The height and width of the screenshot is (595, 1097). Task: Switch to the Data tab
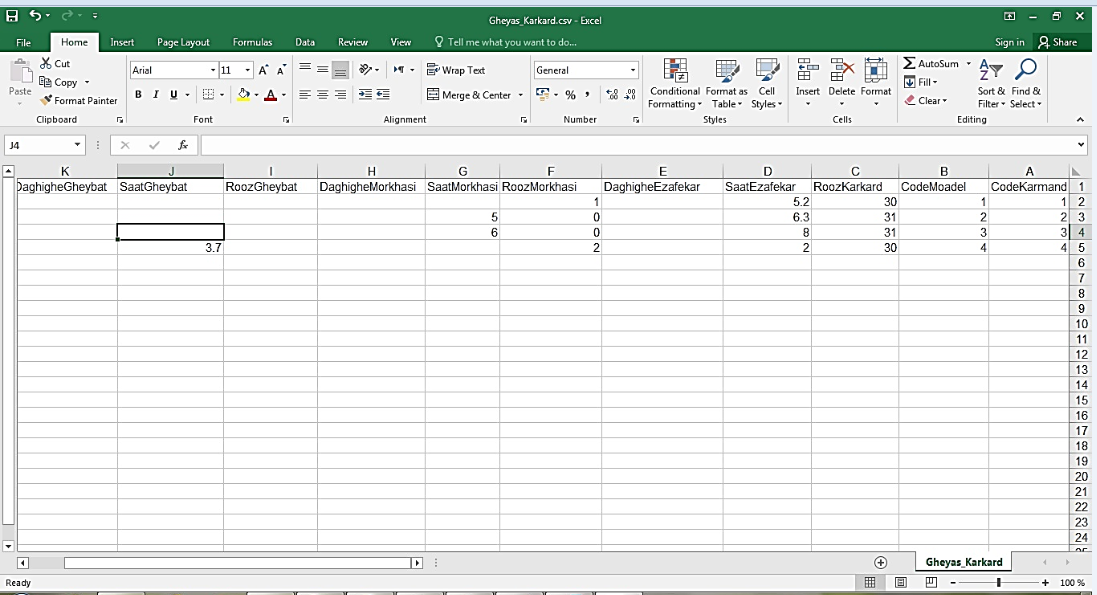tap(304, 42)
